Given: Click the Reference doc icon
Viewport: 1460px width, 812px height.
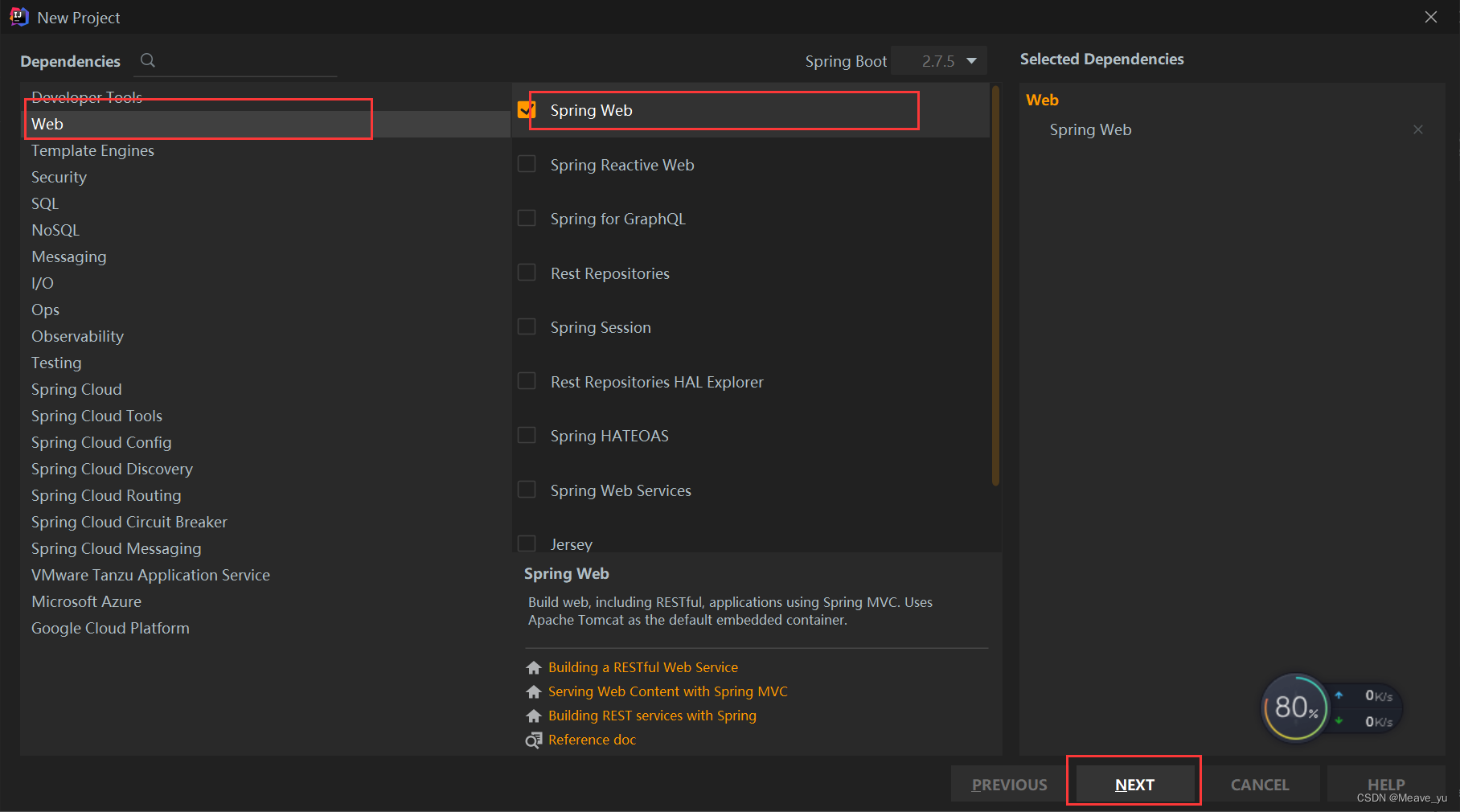Looking at the screenshot, I should tap(534, 740).
